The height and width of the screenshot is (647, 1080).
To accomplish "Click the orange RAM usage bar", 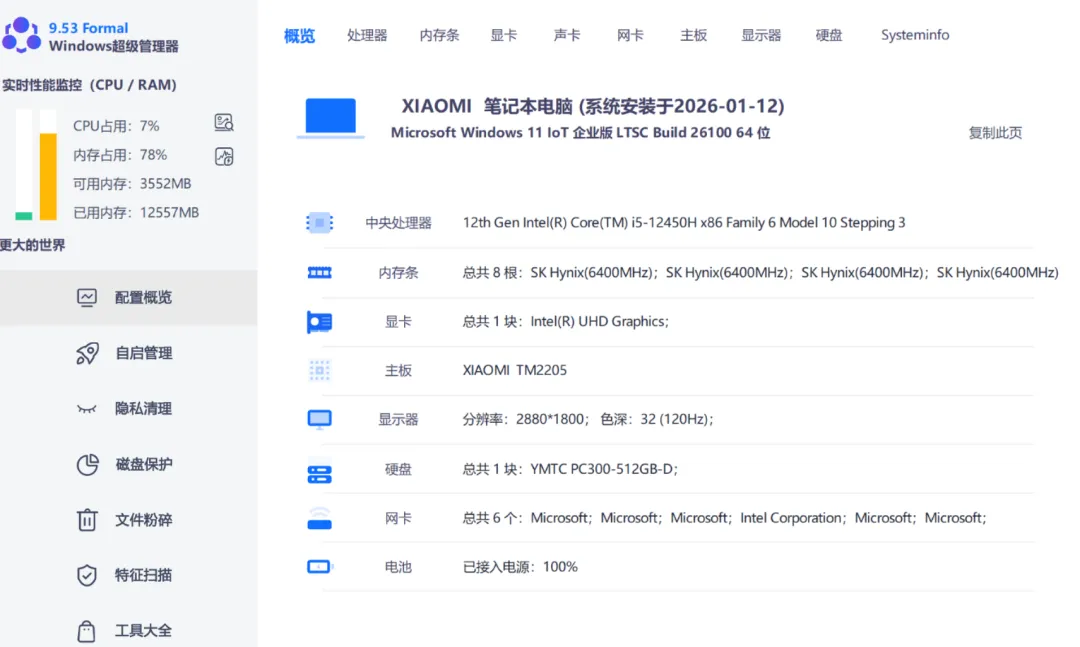I will click(48, 176).
